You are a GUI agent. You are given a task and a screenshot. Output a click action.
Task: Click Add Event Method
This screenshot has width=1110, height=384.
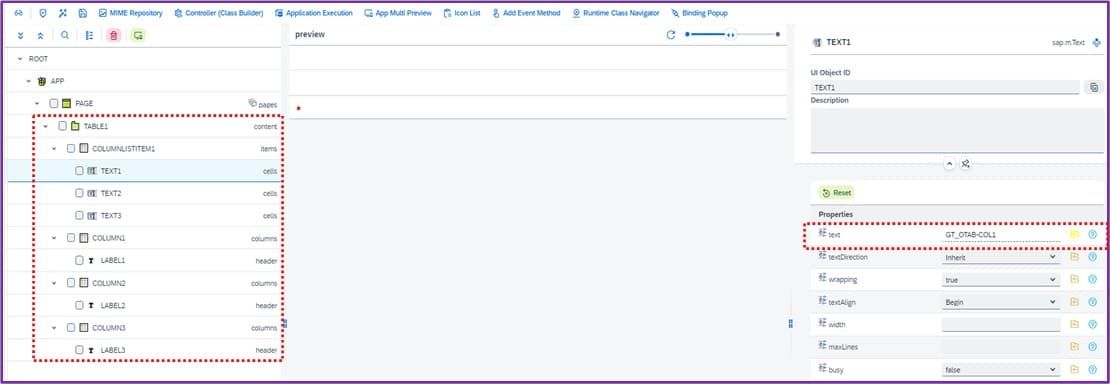[x=526, y=13]
